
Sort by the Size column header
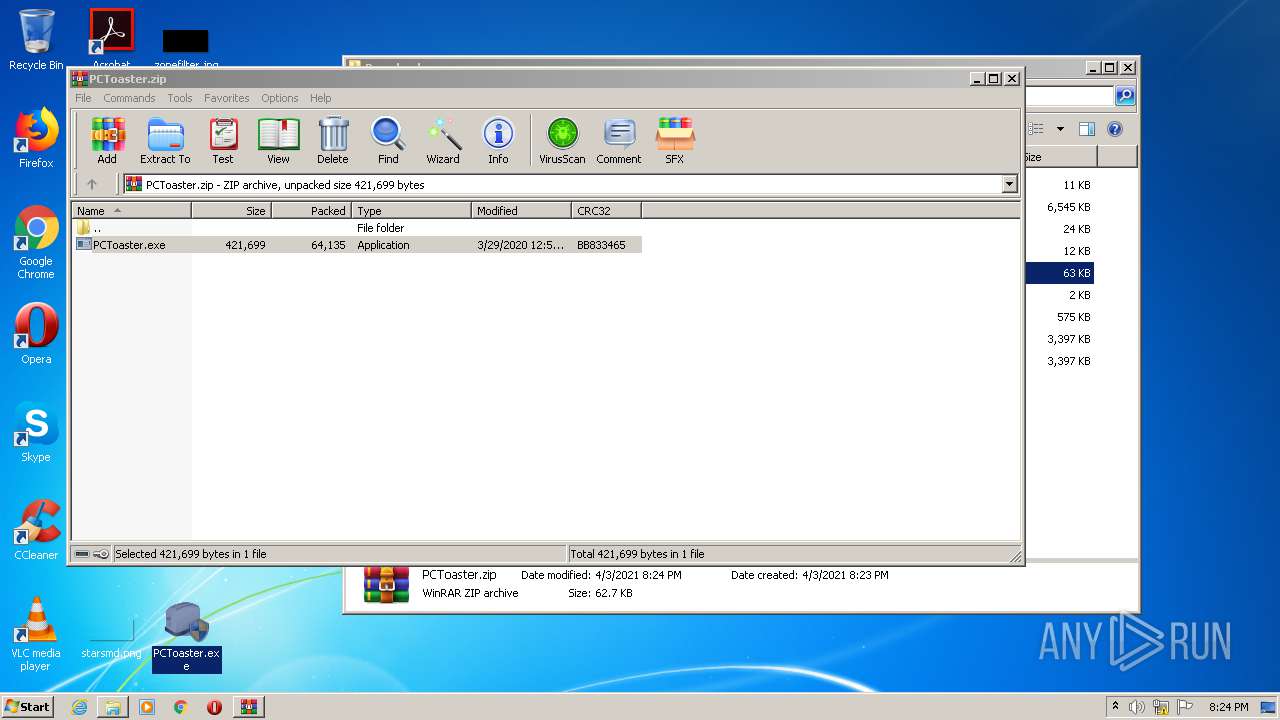click(x=231, y=211)
